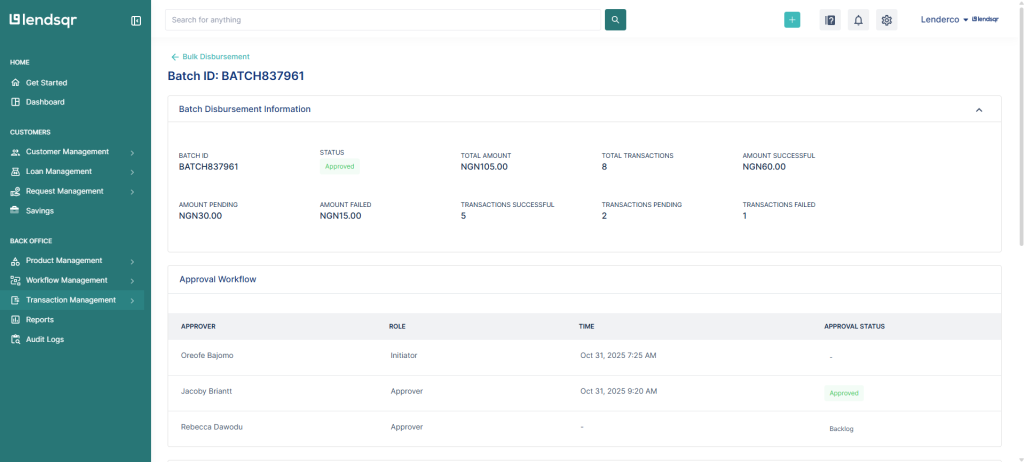Open the settings gear icon
Screen dimensions: 1024x462
tap(886, 20)
